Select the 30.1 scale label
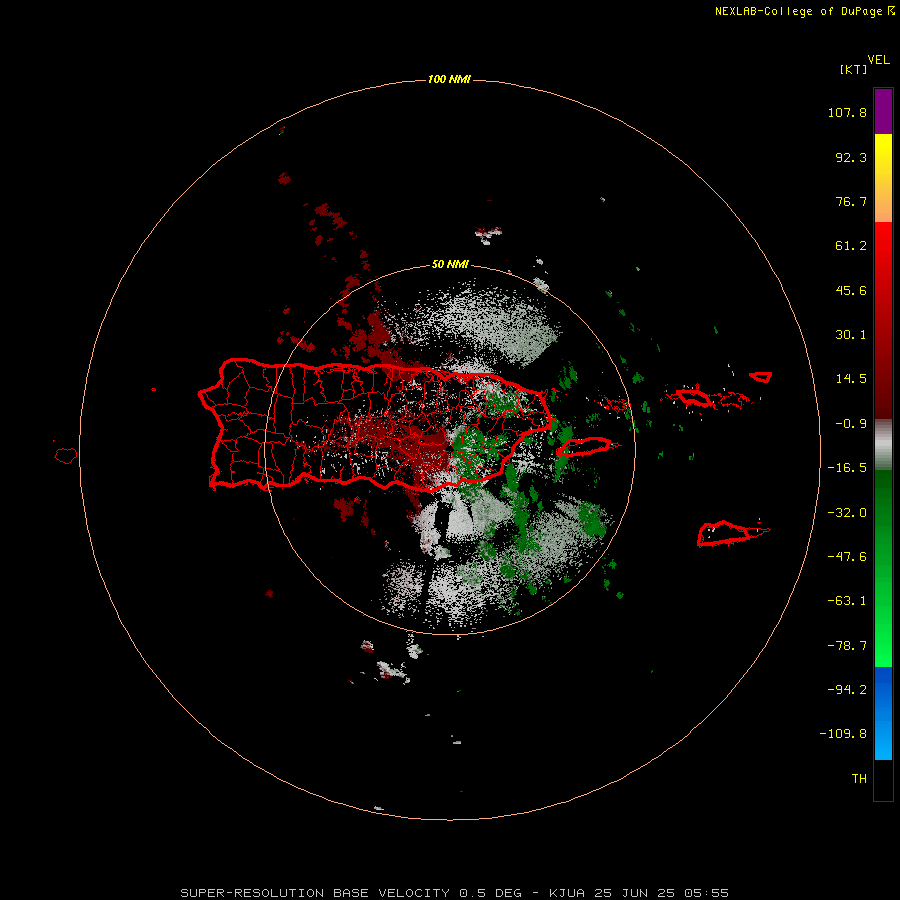The width and height of the screenshot is (900, 900). tap(851, 335)
